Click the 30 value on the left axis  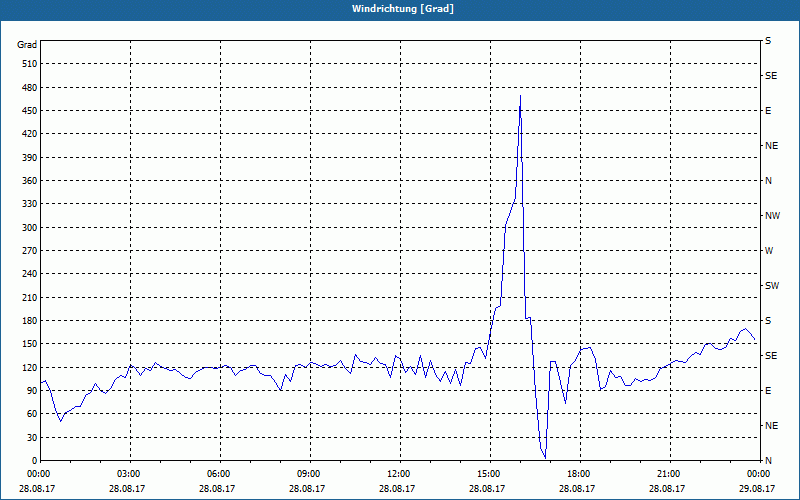tap(32, 437)
